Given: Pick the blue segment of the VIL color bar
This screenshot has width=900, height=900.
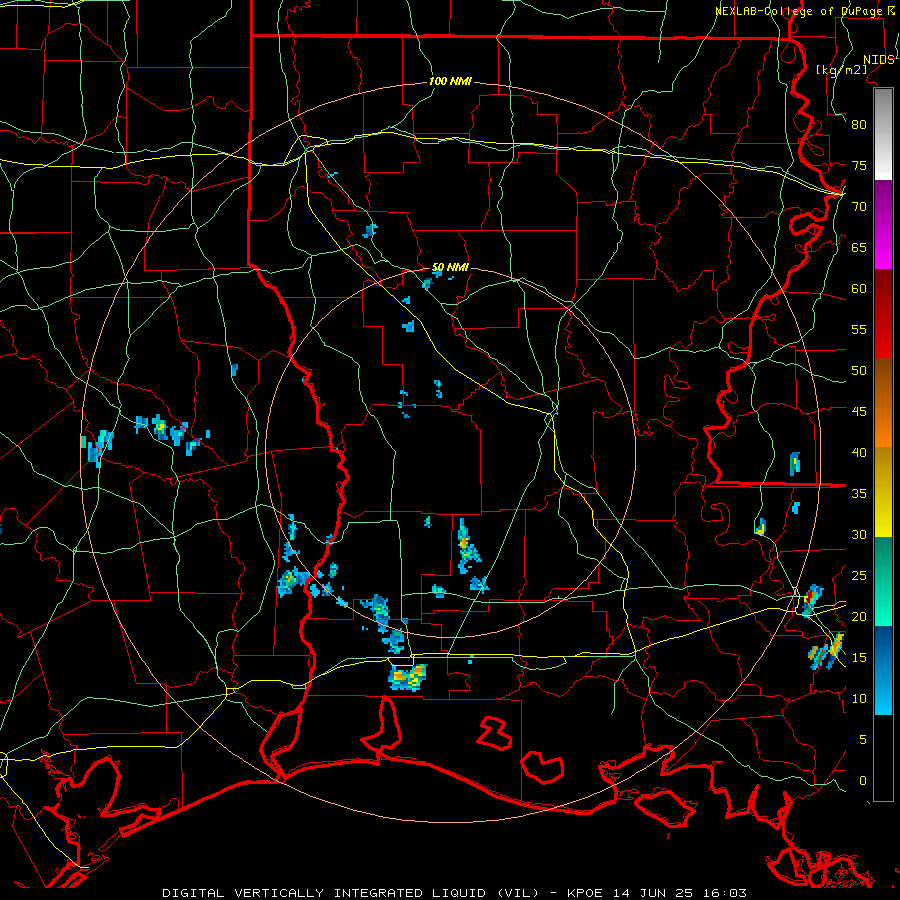Looking at the screenshot, I should pos(883,670).
